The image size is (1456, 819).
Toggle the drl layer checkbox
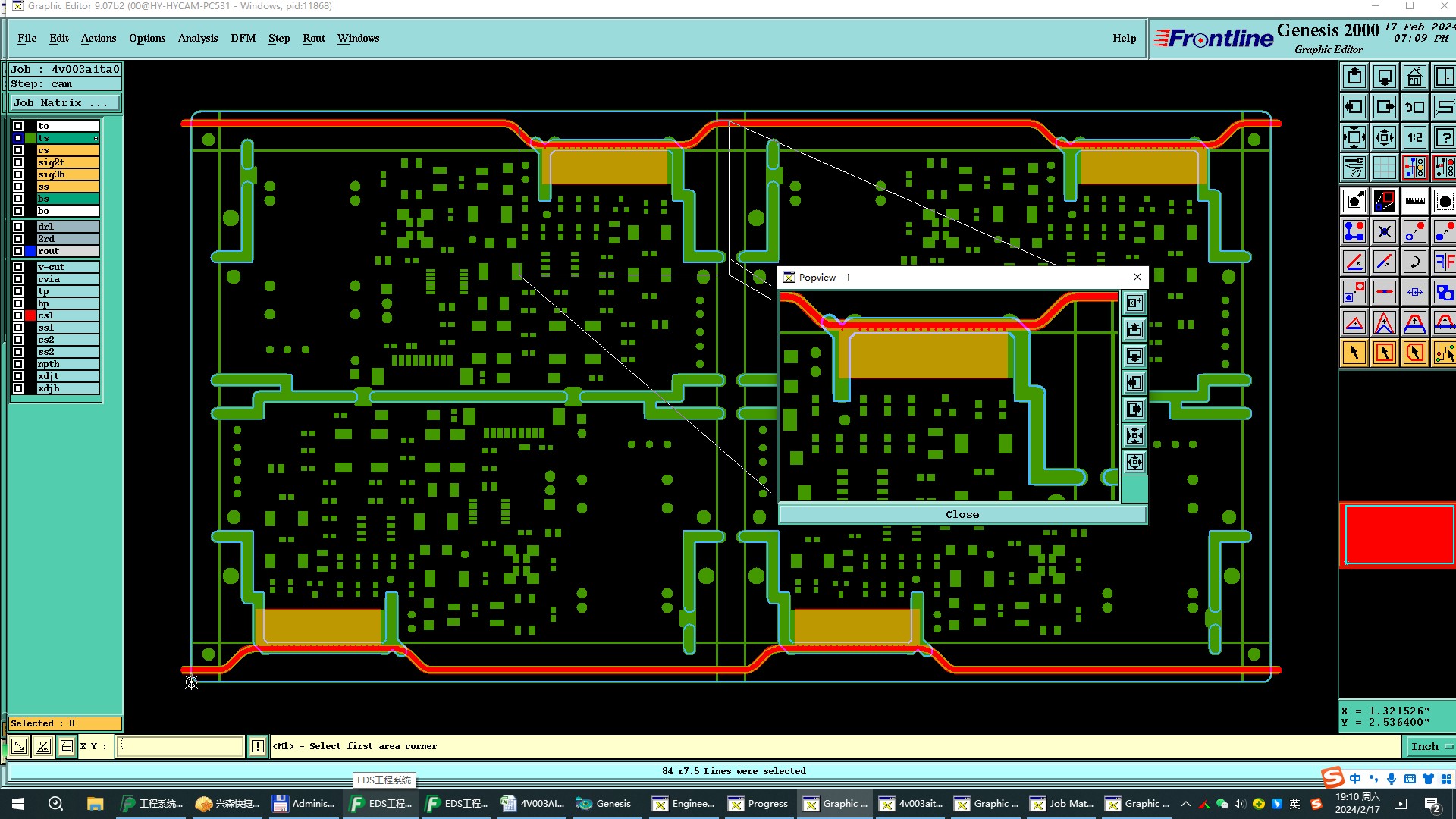pyautogui.click(x=18, y=227)
